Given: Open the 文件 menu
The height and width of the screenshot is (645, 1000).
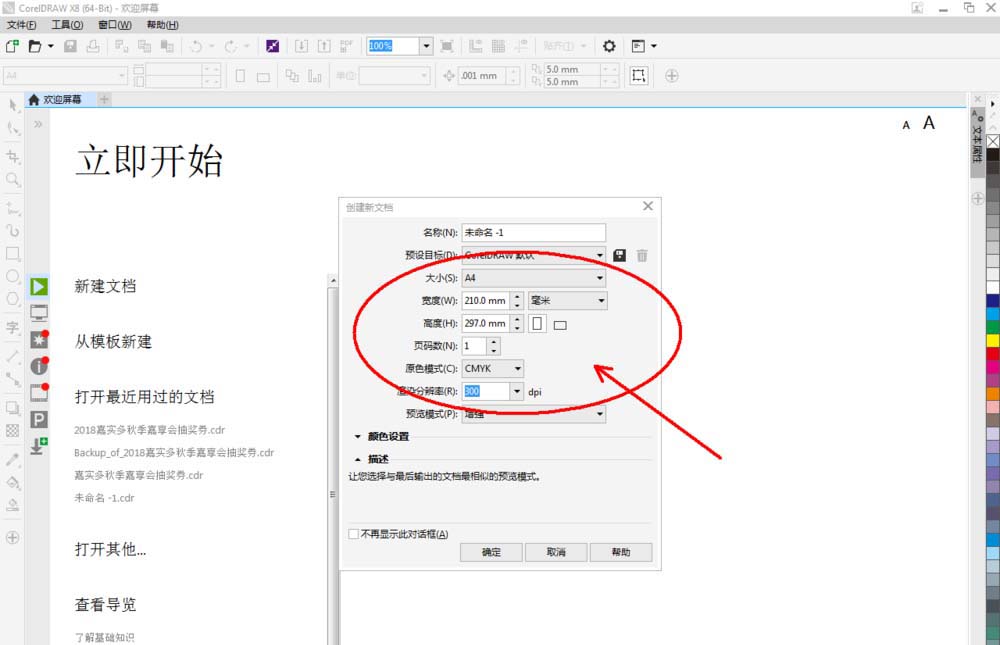Looking at the screenshot, I should 22,25.
